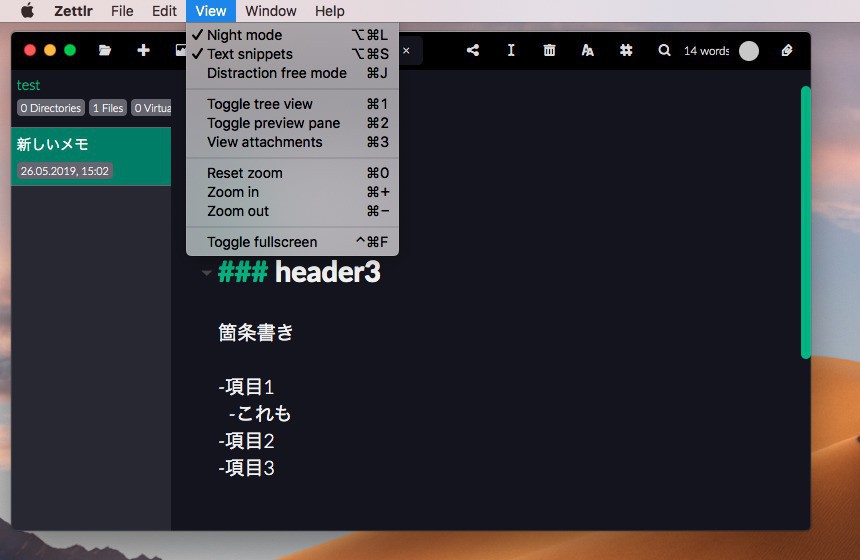Select the test directory in sidebar

click(29, 85)
